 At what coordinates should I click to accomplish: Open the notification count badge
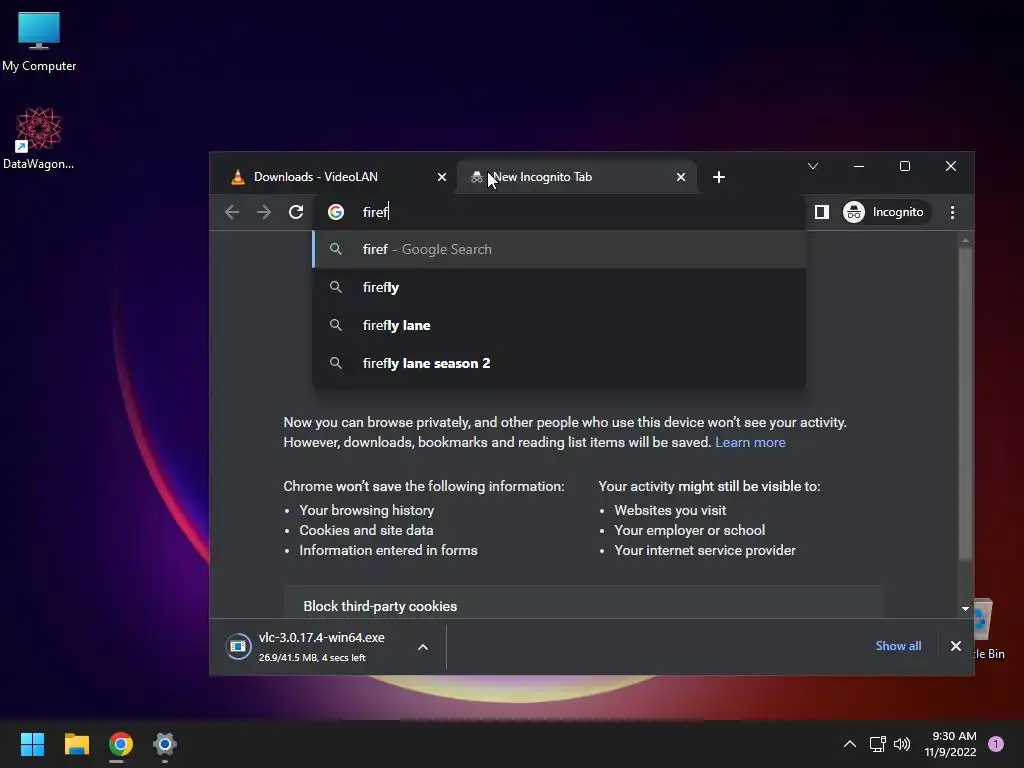point(996,744)
